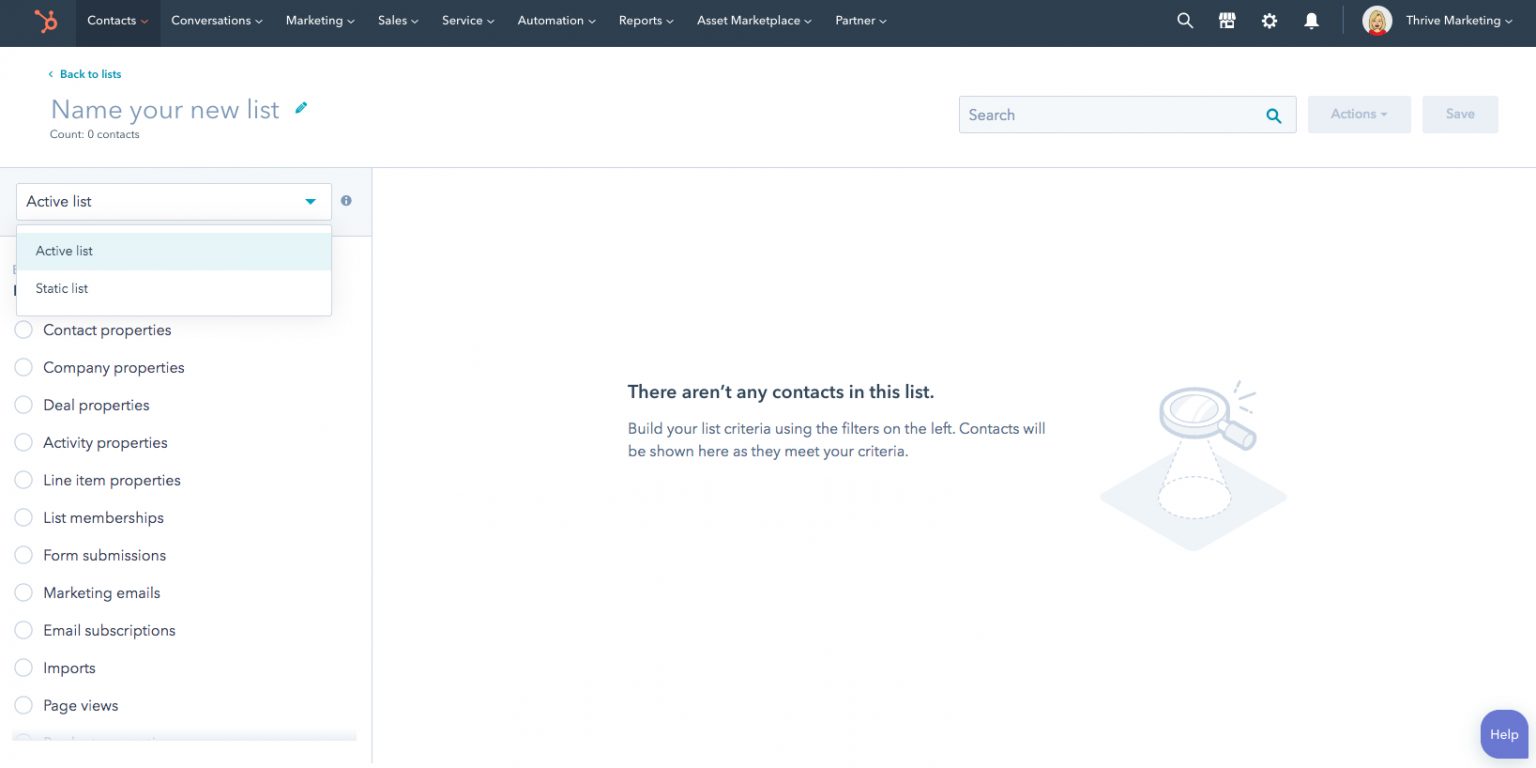This screenshot has width=1536, height=768.
Task: Click the info icon beside the list type dropdown
Action: click(346, 200)
